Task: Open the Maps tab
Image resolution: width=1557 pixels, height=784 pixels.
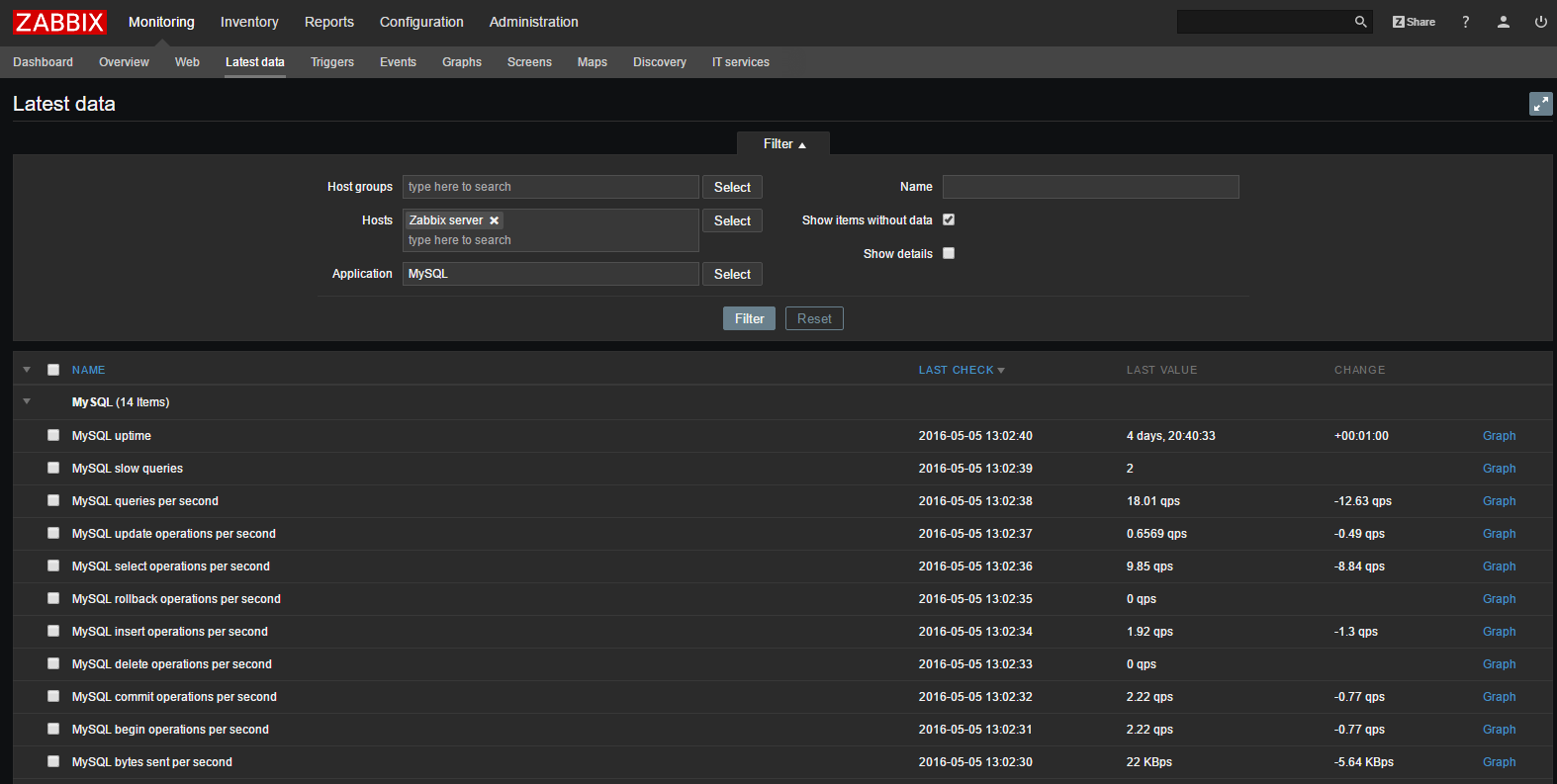Action: tap(593, 62)
